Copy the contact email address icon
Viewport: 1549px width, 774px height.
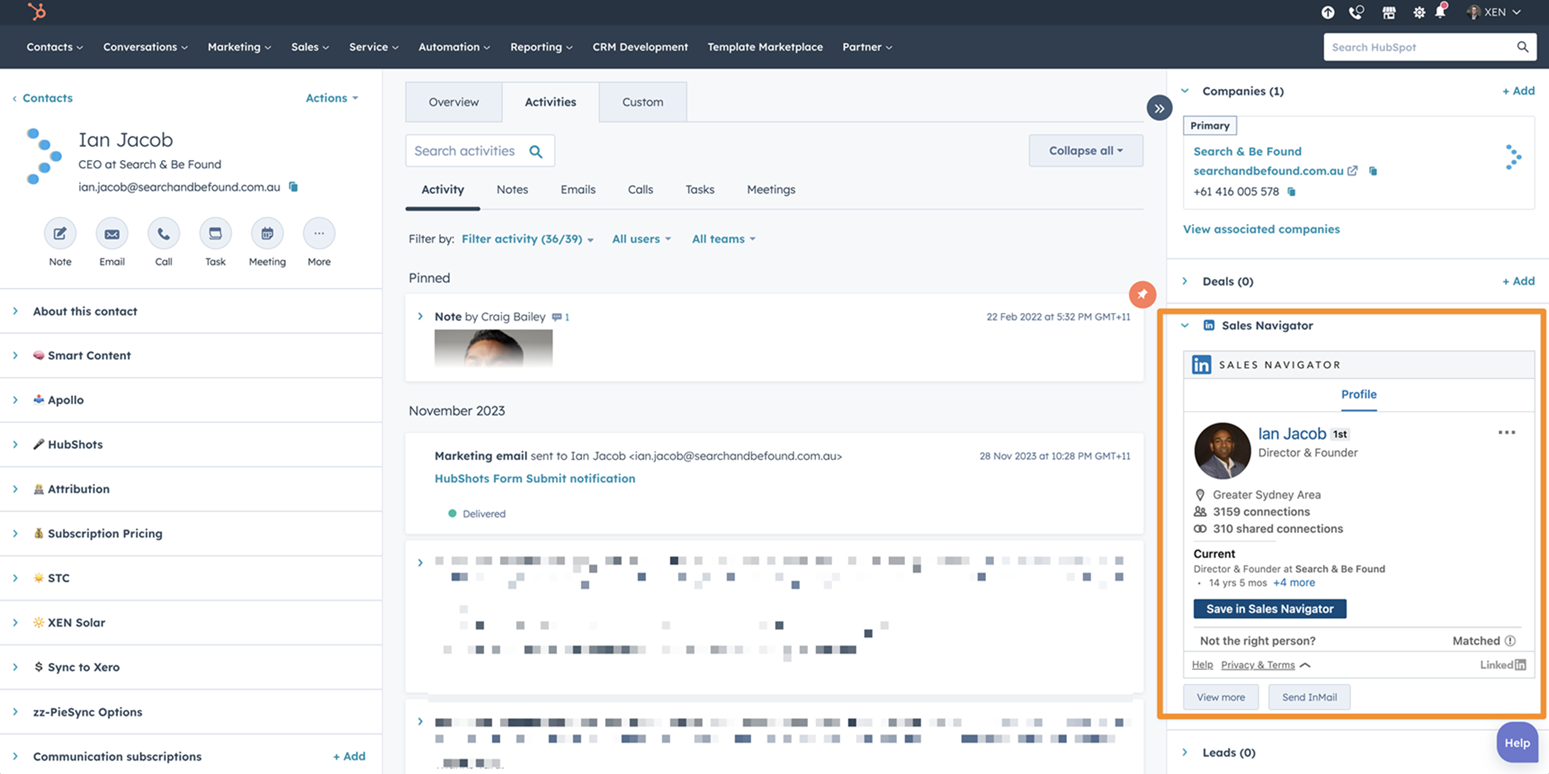click(293, 187)
